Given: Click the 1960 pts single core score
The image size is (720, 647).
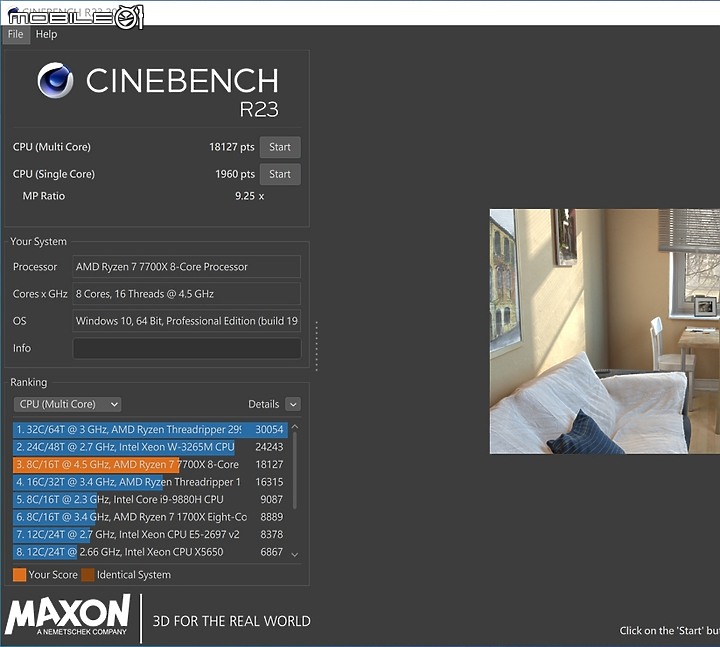Looking at the screenshot, I should tap(235, 174).
